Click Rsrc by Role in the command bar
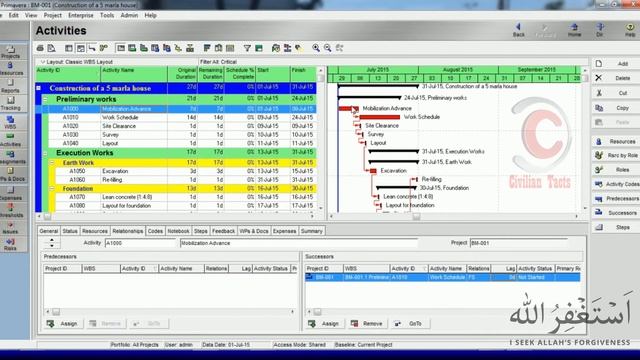This screenshot has height=360, width=640. [616, 156]
